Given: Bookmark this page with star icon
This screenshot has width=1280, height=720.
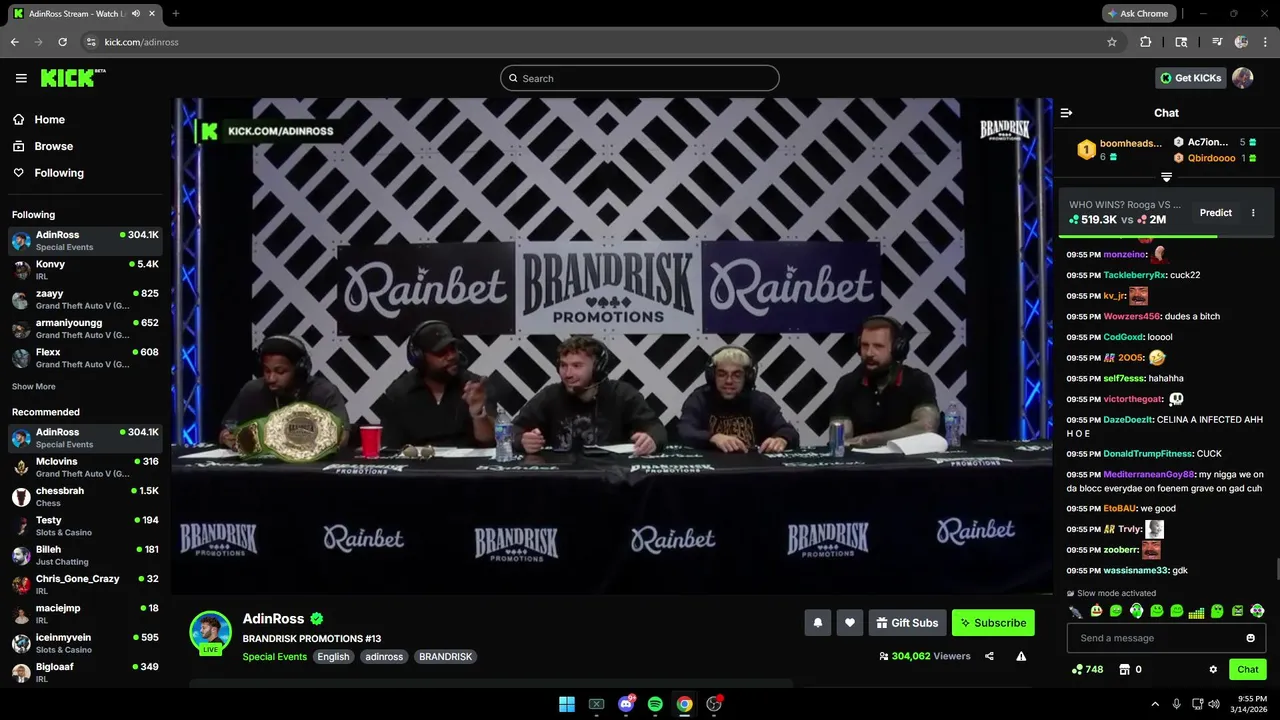Looking at the screenshot, I should [1112, 42].
